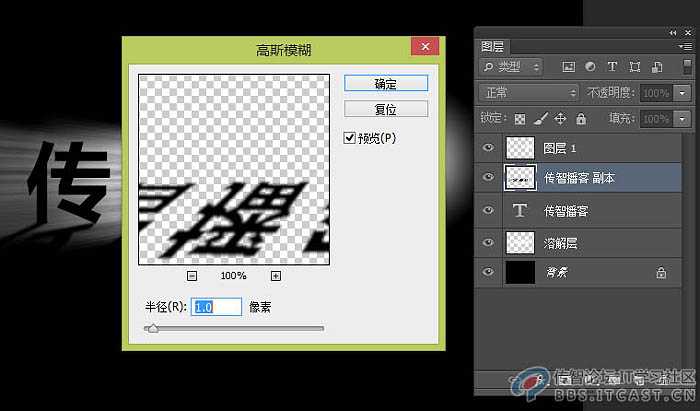Click the 半径 radius input field
700x411 pixels.
(x=217, y=307)
